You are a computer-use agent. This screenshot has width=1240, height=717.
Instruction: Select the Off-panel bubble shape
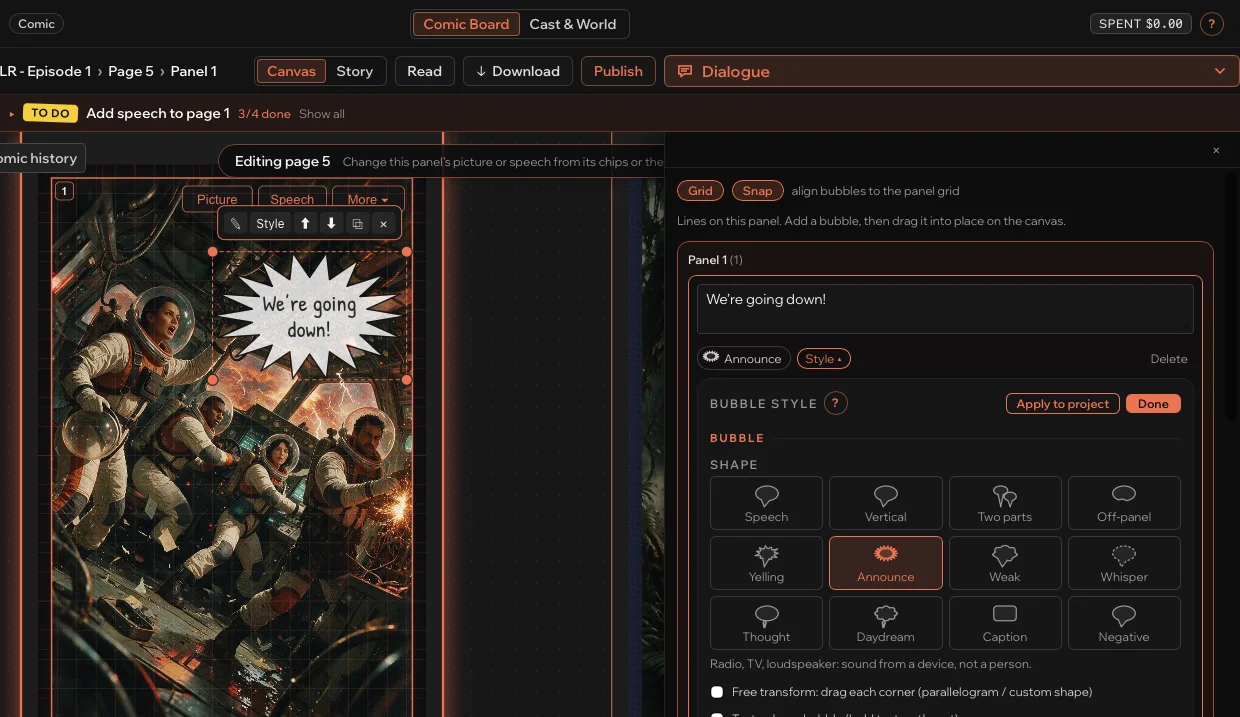1124,503
